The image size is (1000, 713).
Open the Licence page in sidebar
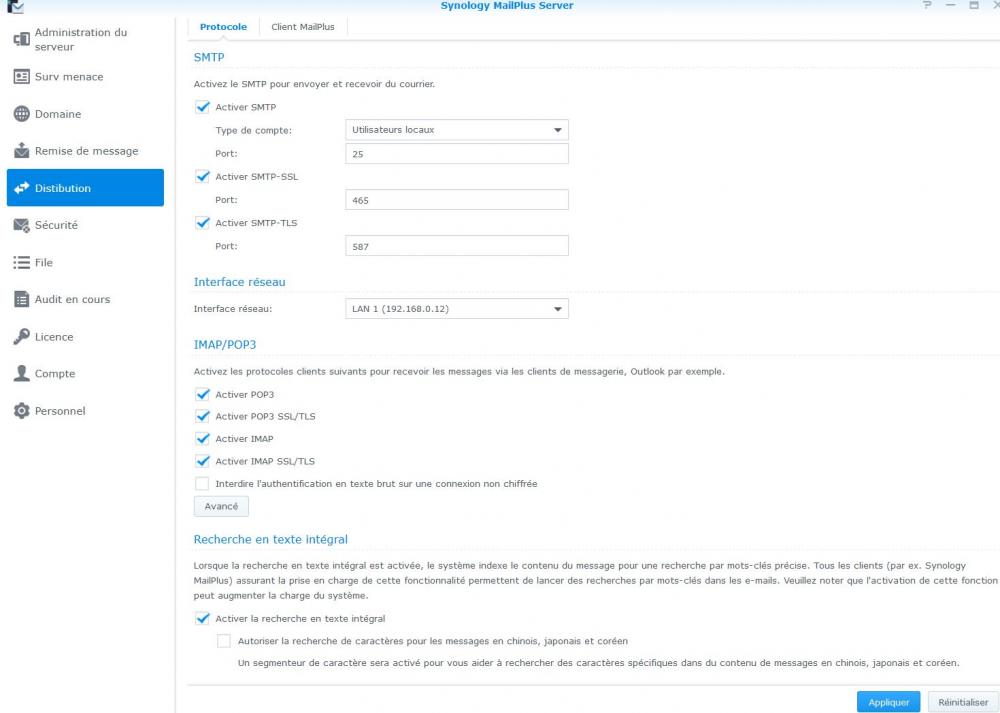point(85,337)
